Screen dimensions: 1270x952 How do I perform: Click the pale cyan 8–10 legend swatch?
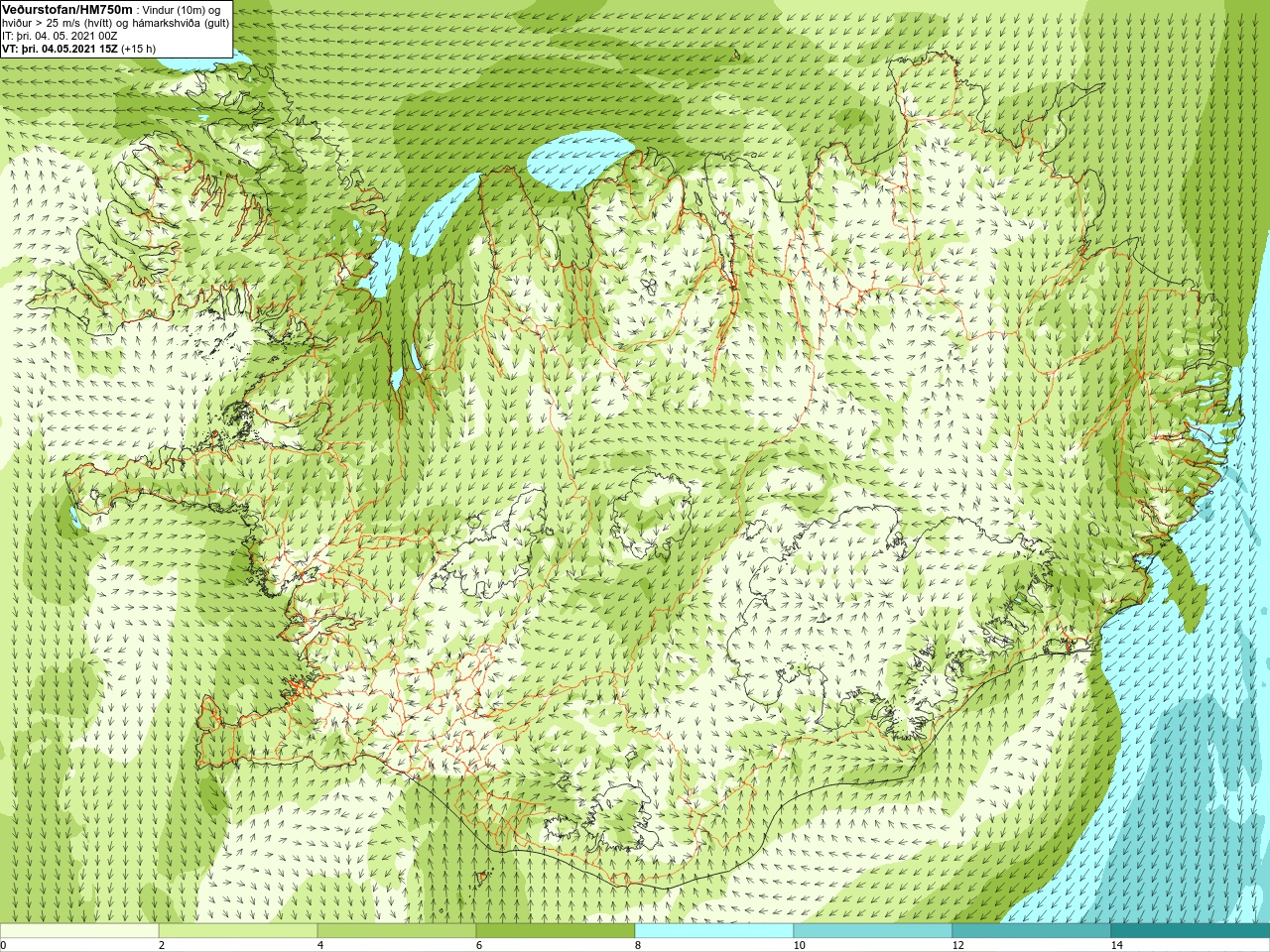point(714,931)
